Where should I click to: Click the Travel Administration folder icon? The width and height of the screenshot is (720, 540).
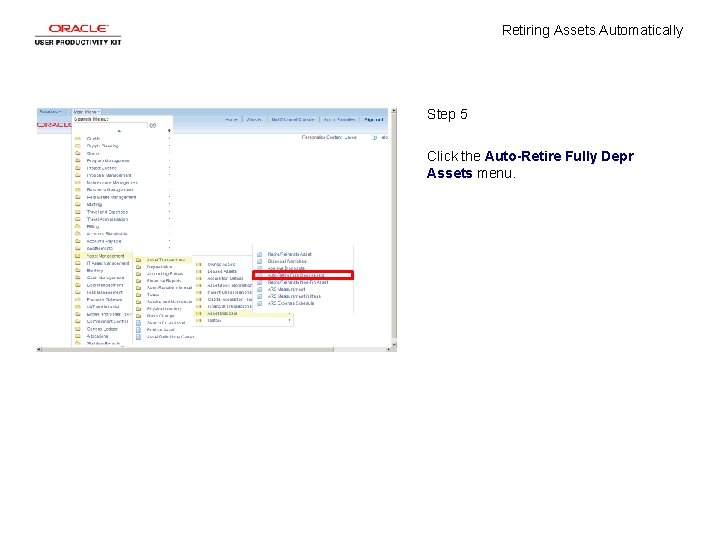pos(78,219)
